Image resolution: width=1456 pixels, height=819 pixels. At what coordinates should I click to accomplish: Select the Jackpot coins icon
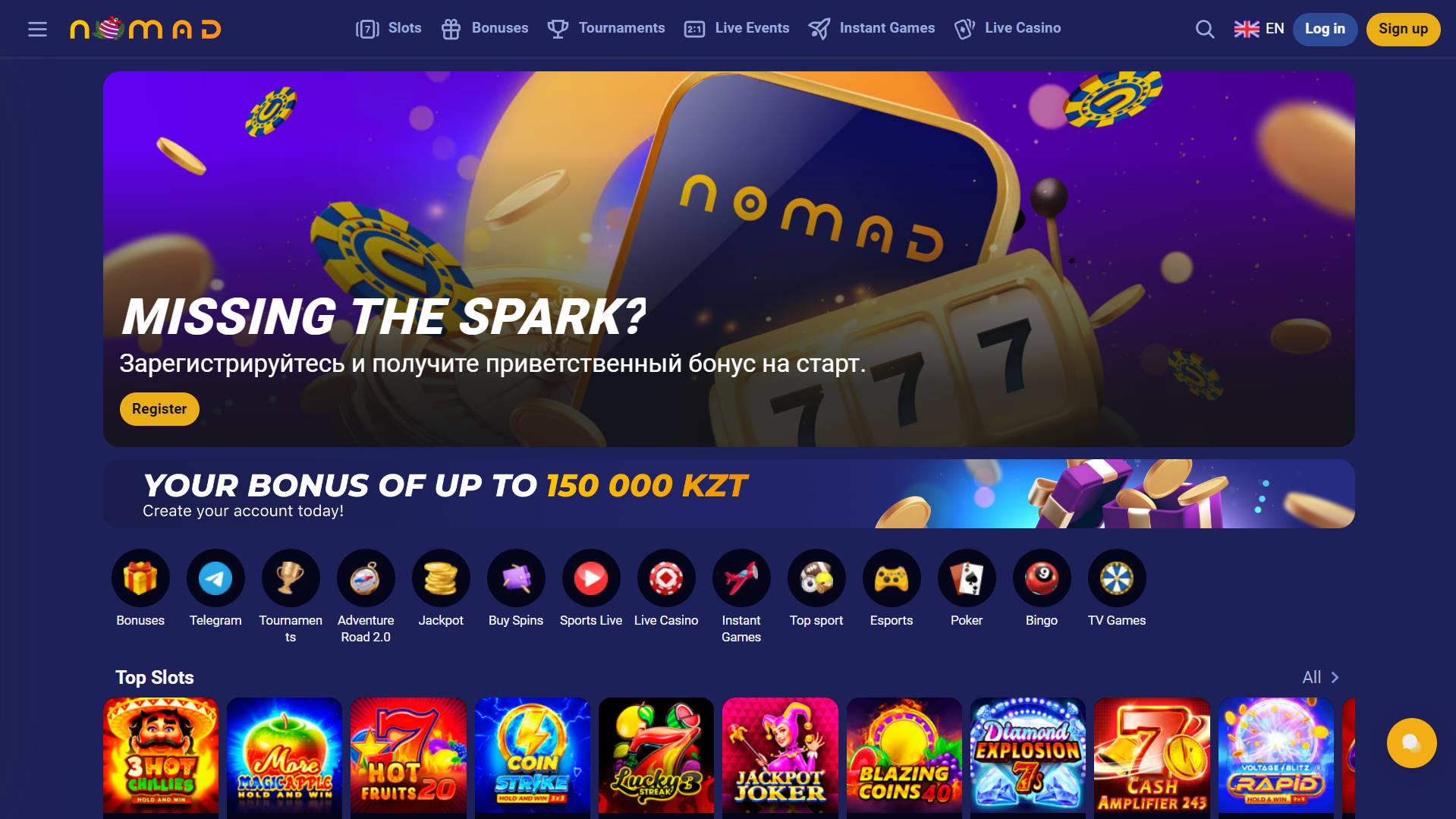441,578
